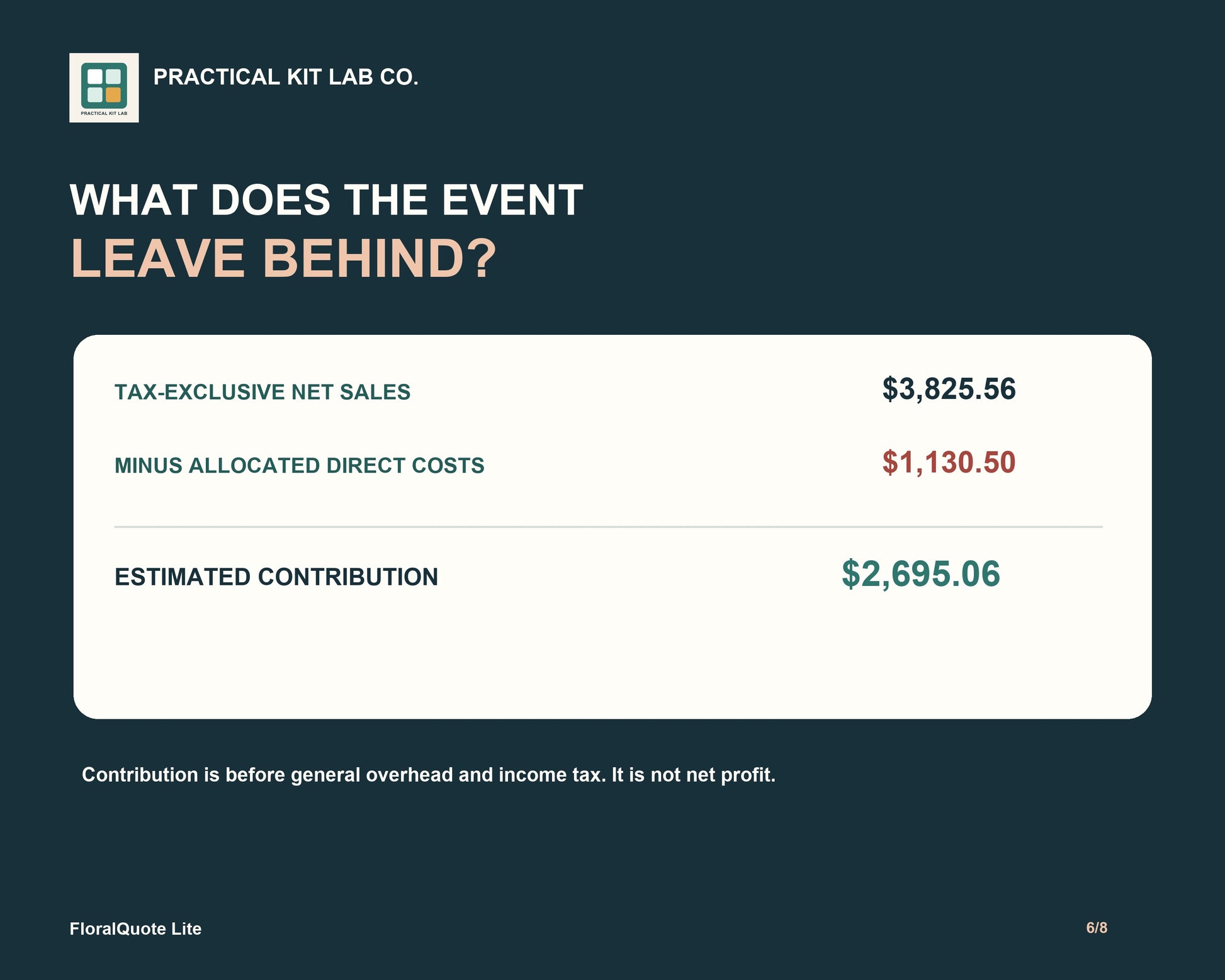Click the LEAVE BEHIND? heading

(283, 258)
